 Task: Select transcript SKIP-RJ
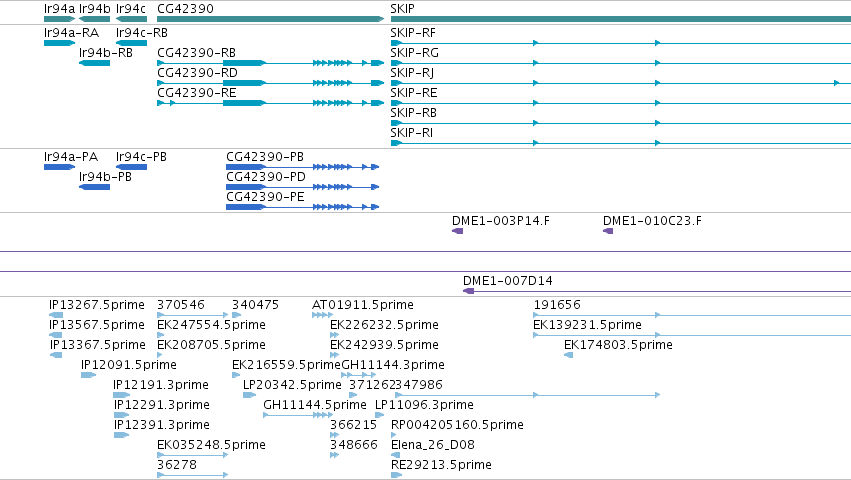pos(412,73)
